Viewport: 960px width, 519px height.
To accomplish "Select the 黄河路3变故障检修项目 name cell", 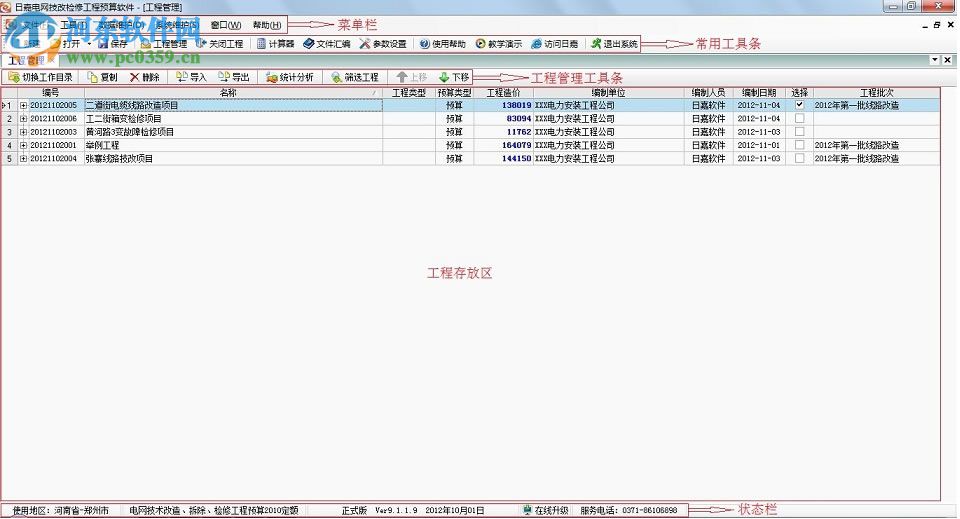I will (x=233, y=132).
